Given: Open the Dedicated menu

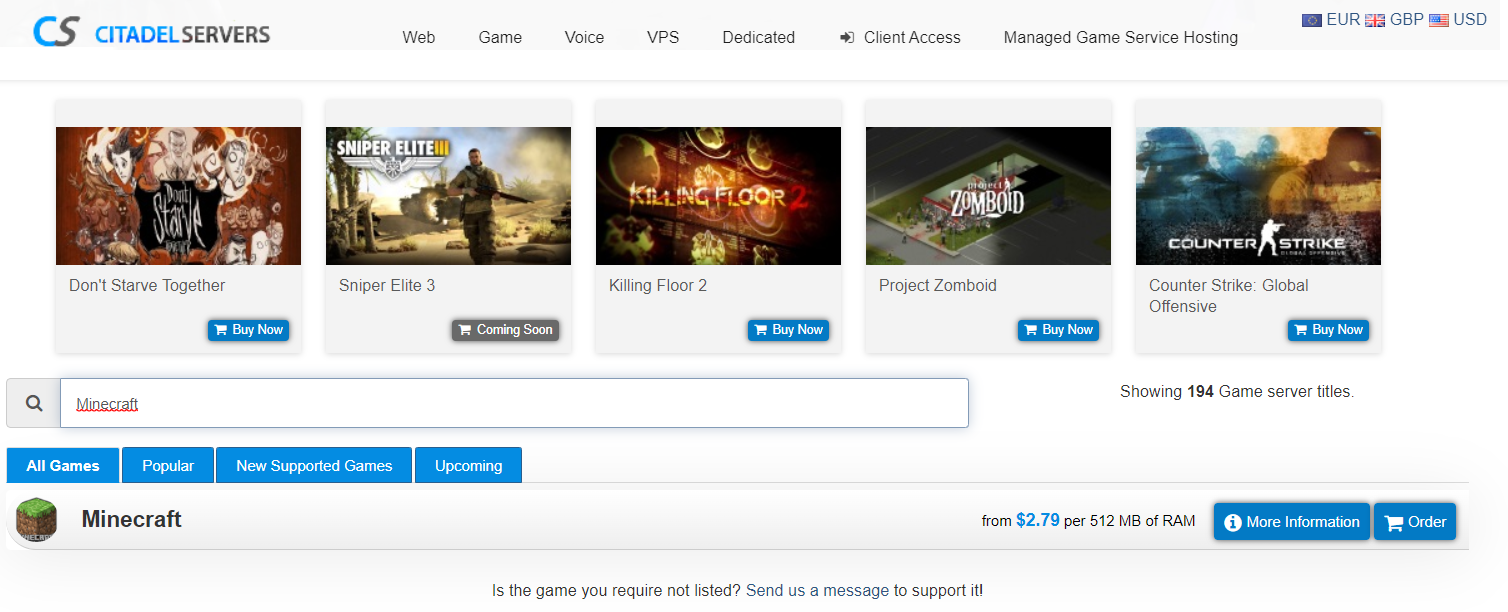Looking at the screenshot, I should 759,37.
